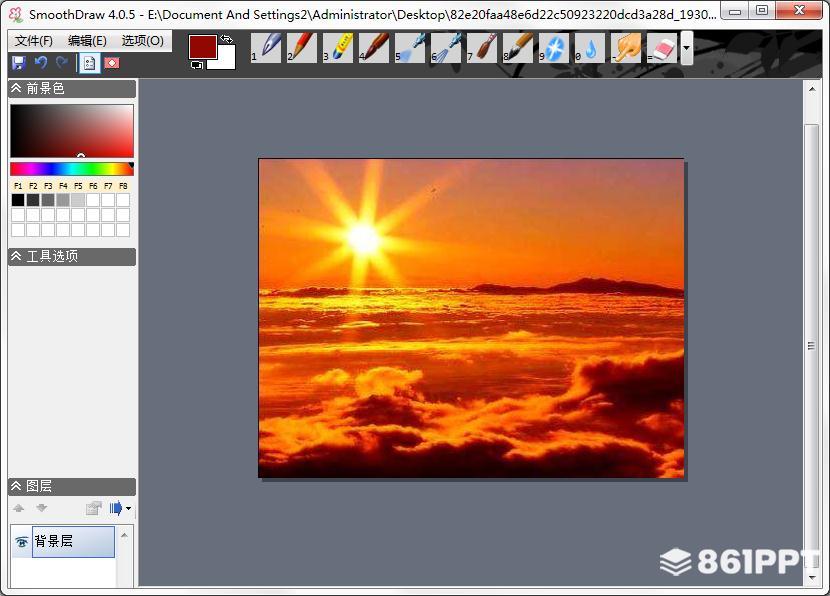Click the dark red foreground color swatch
This screenshot has width=830, height=596.
point(202,46)
